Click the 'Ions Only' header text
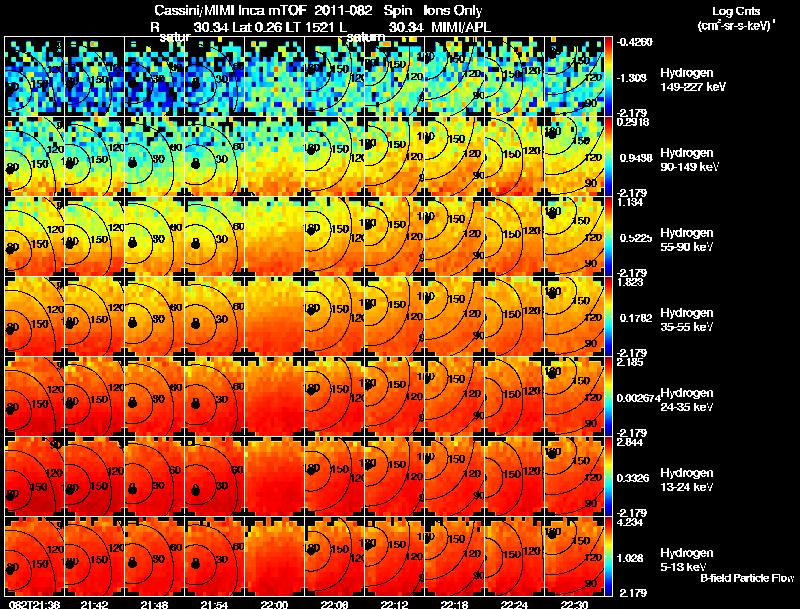 [x=453, y=11]
